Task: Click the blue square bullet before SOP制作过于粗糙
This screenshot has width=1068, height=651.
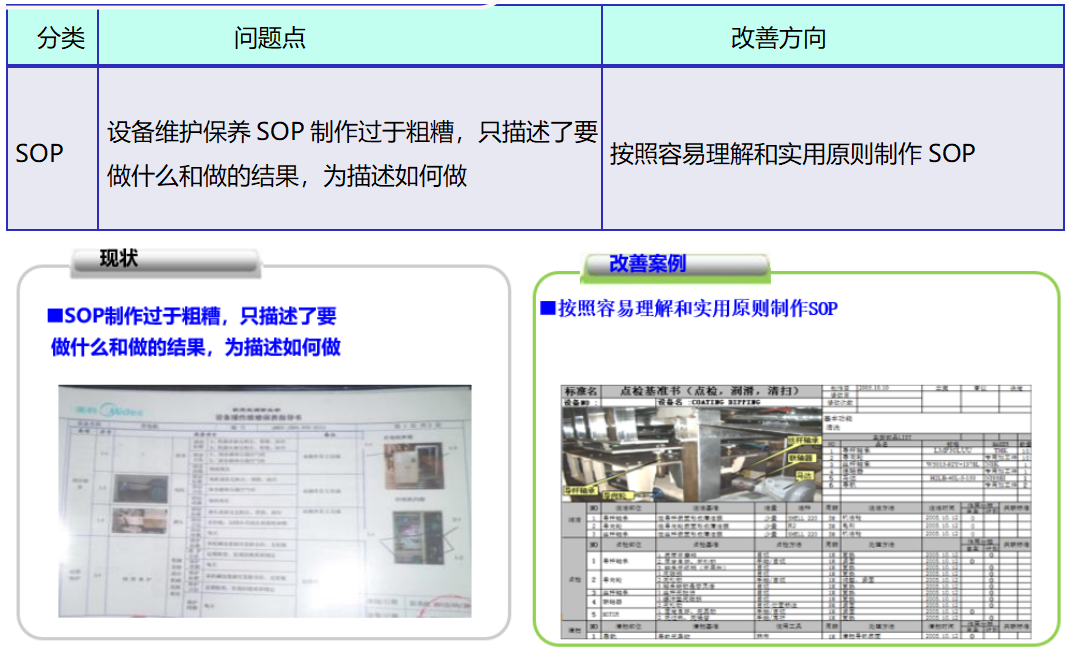Action: coord(55,316)
